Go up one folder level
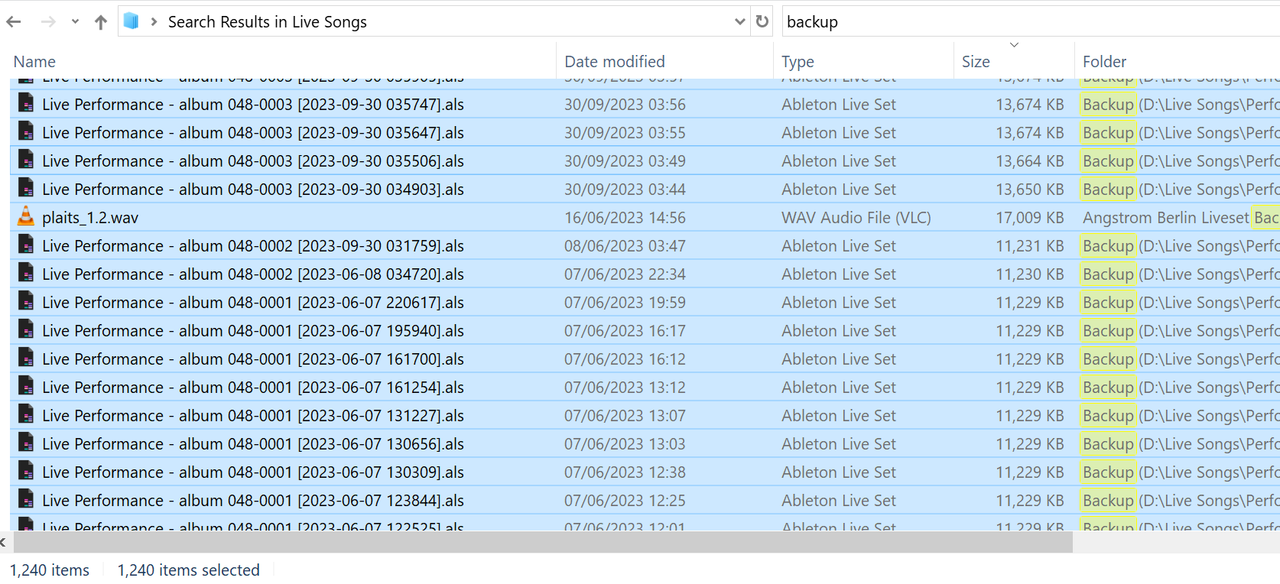Screen dimensions: 1280x584 click(x=100, y=21)
